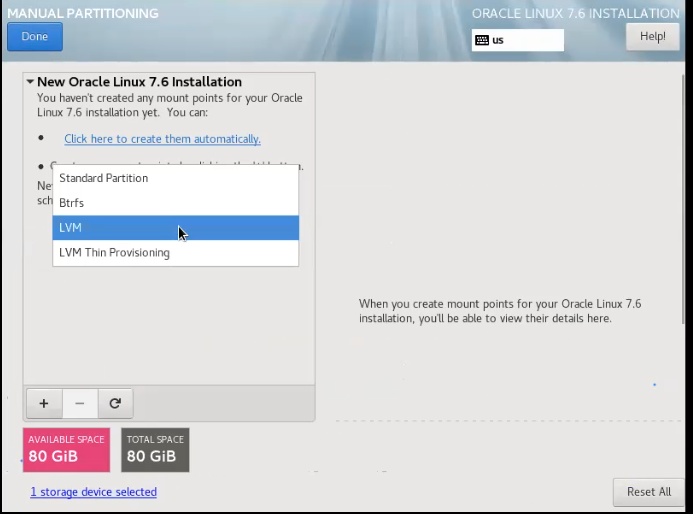Image resolution: width=693 pixels, height=514 pixels.
Task: Click the Done button
Action: point(35,37)
